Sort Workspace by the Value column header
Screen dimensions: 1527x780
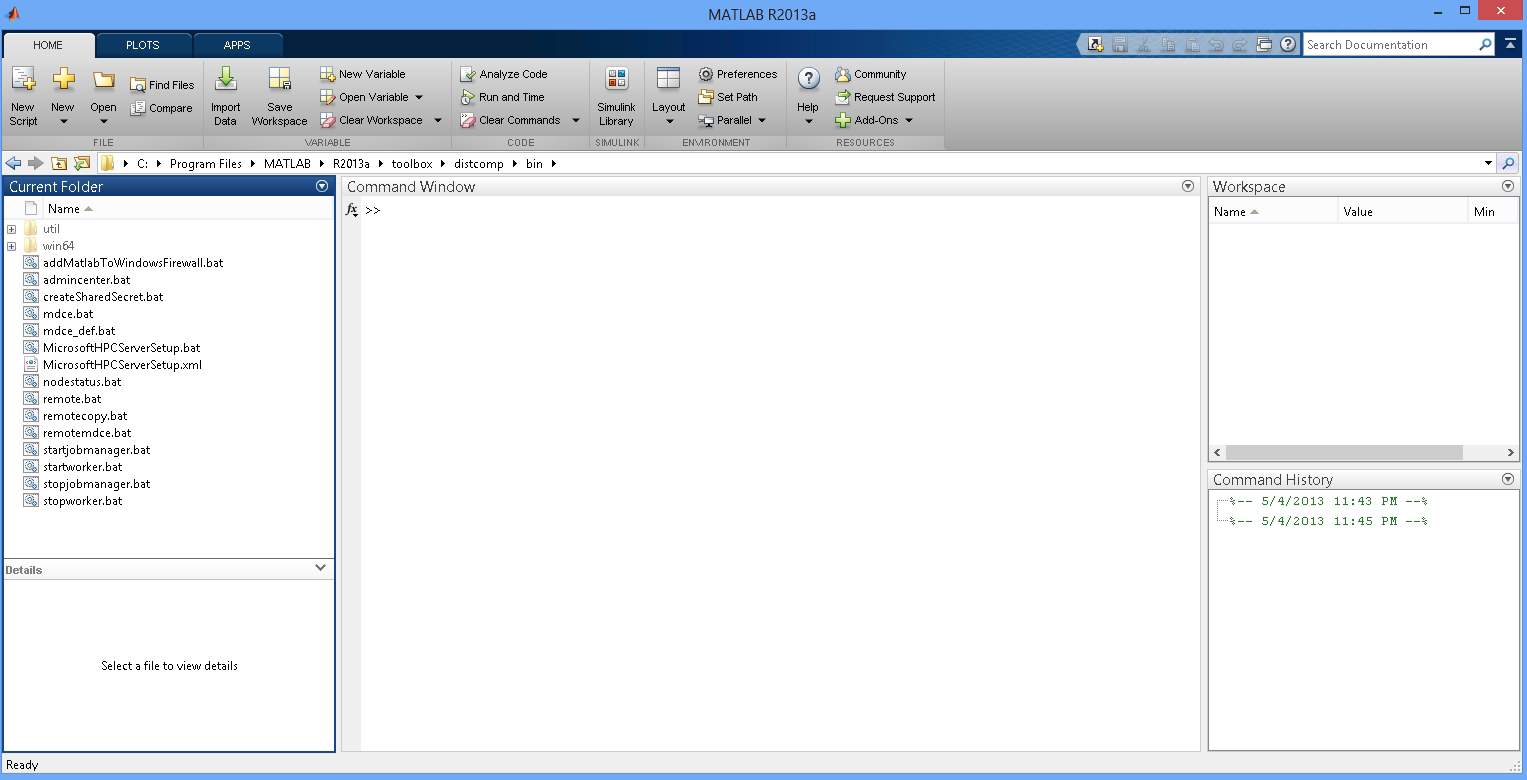[1402, 211]
